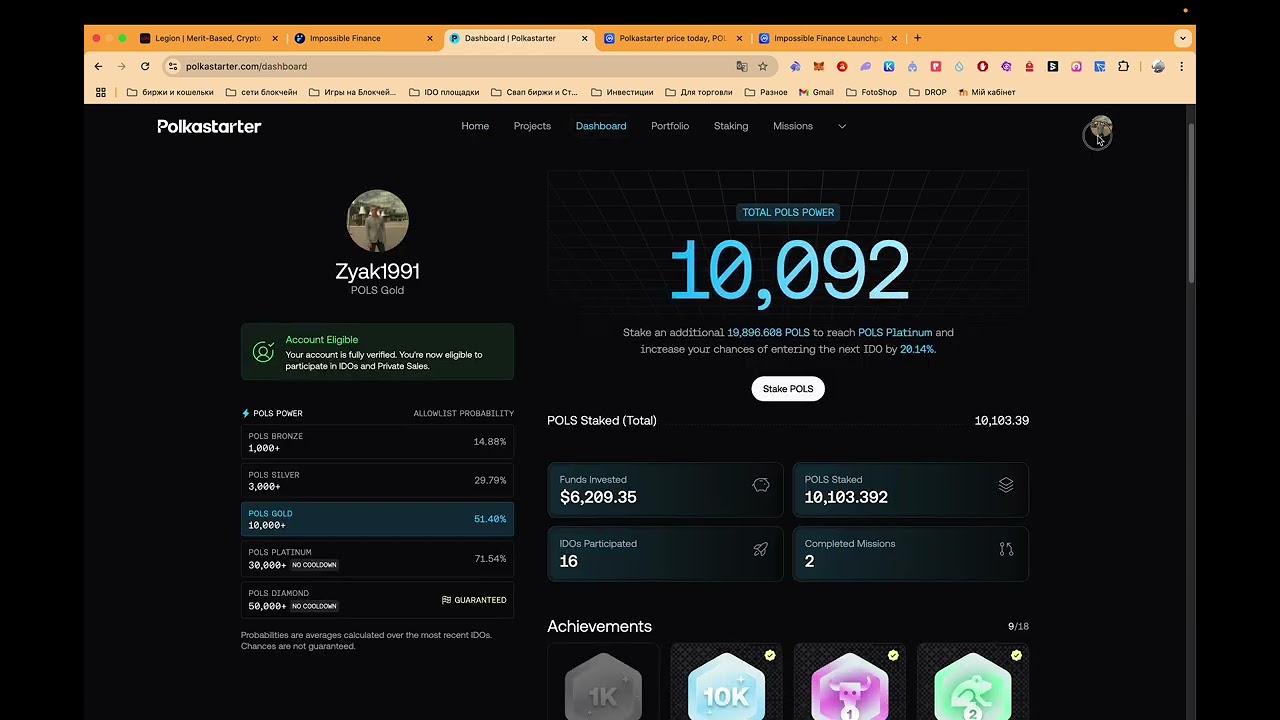1280x720 pixels.
Task: Click the Stake POLS button
Action: coord(788,389)
